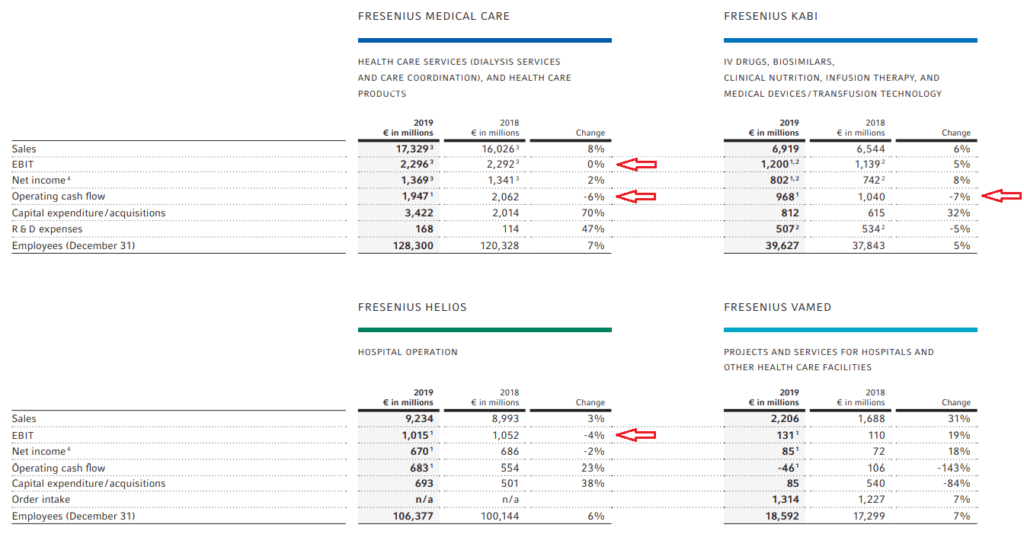Click the top Capital expenditure/acquisitions row label

point(89,213)
